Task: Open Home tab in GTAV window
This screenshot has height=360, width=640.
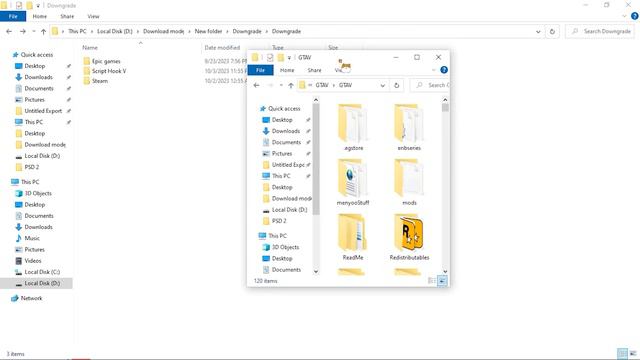Action: click(x=287, y=70)
